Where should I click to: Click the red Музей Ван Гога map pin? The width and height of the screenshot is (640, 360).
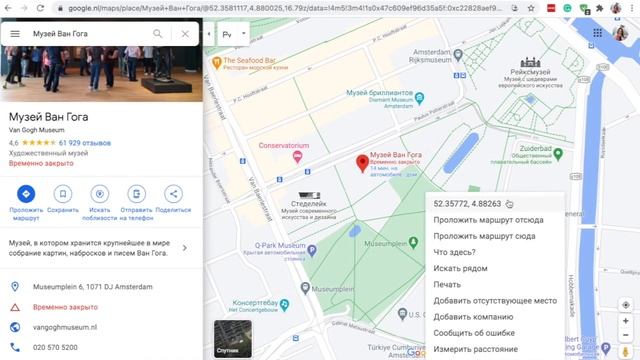point(362,163)
